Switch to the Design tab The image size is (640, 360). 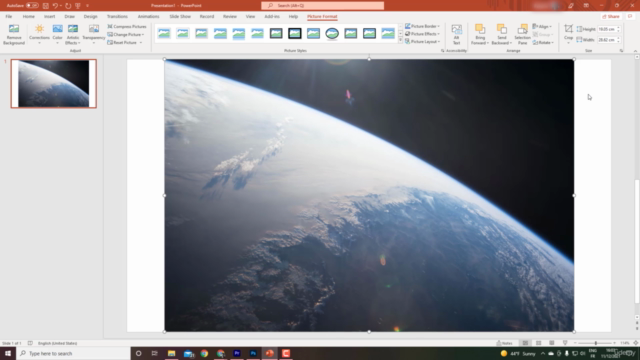[90, 16]
